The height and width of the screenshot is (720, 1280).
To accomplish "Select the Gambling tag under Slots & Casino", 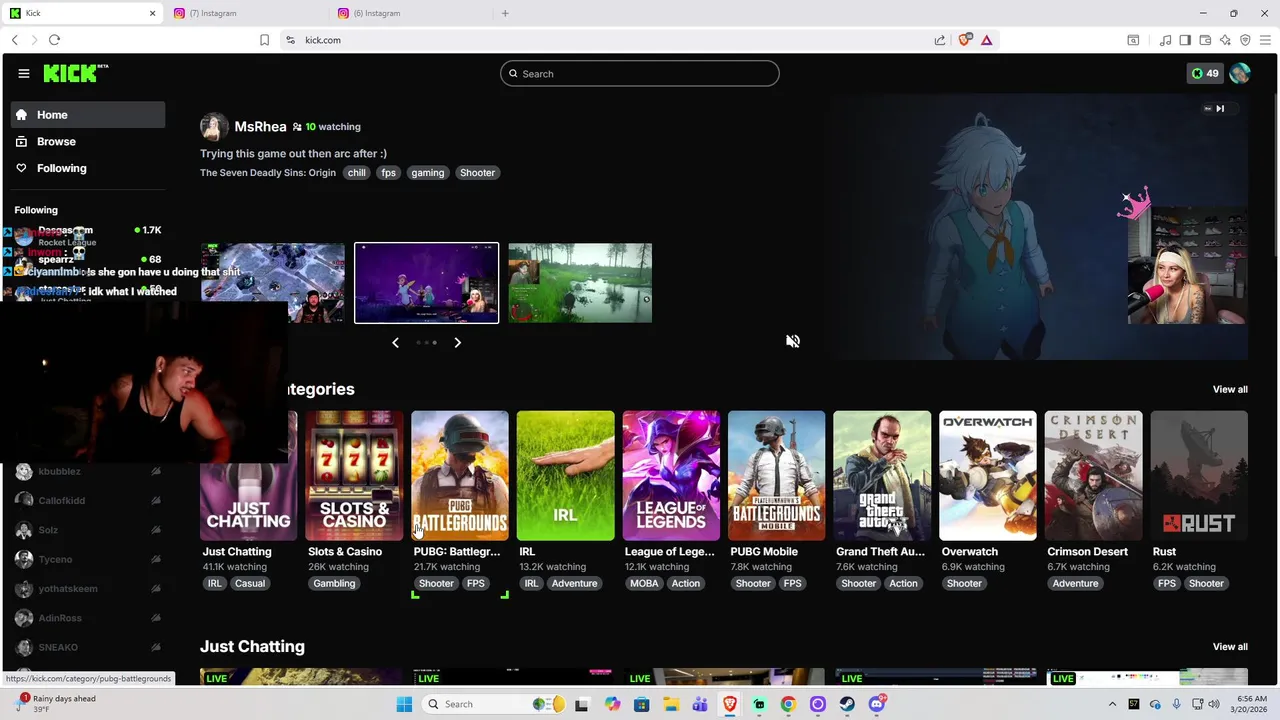I will point(334,584).
